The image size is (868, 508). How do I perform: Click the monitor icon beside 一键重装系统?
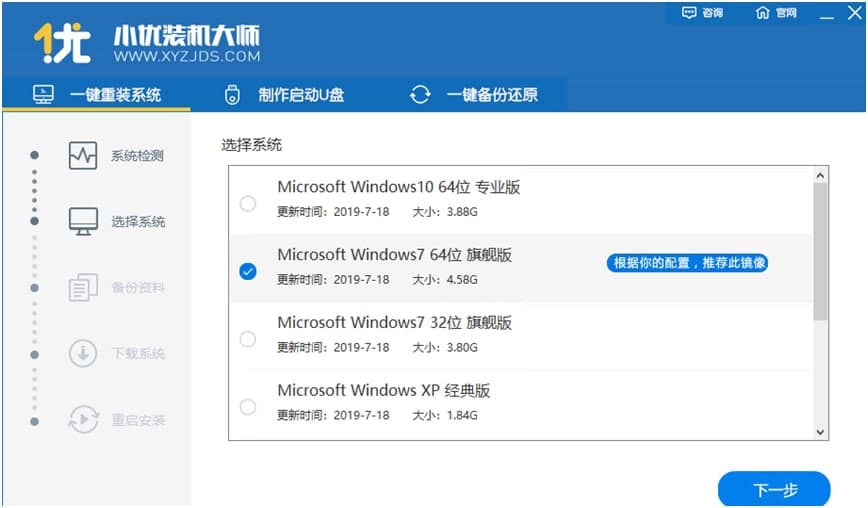43,94
